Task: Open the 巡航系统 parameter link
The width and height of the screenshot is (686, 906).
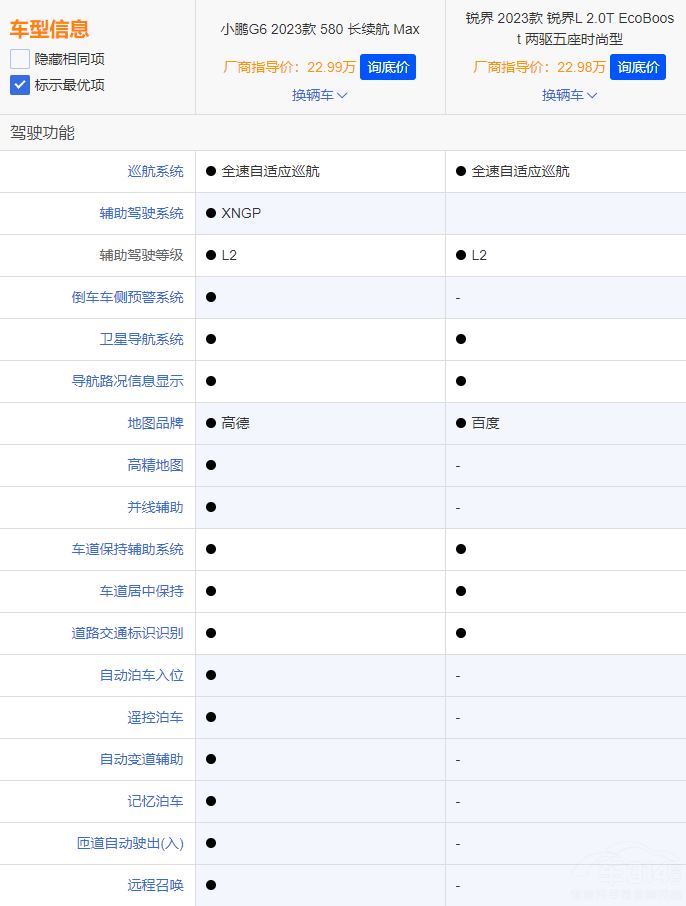Action: [x=155, y=171]
